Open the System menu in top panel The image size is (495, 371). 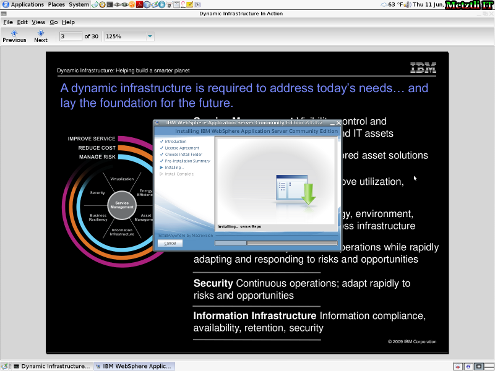79,4
